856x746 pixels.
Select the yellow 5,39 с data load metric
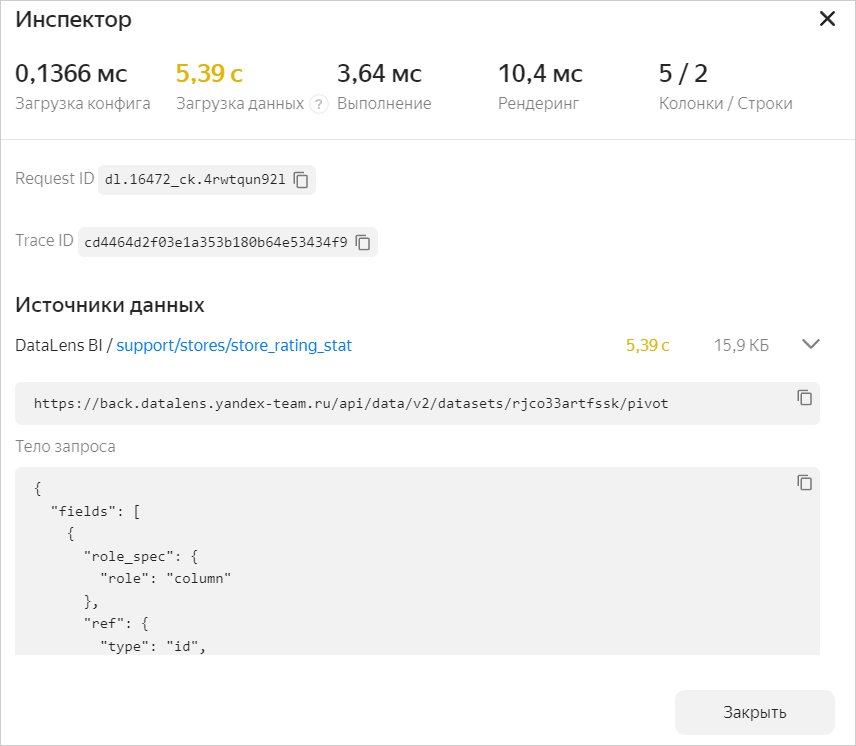(209, 74)
